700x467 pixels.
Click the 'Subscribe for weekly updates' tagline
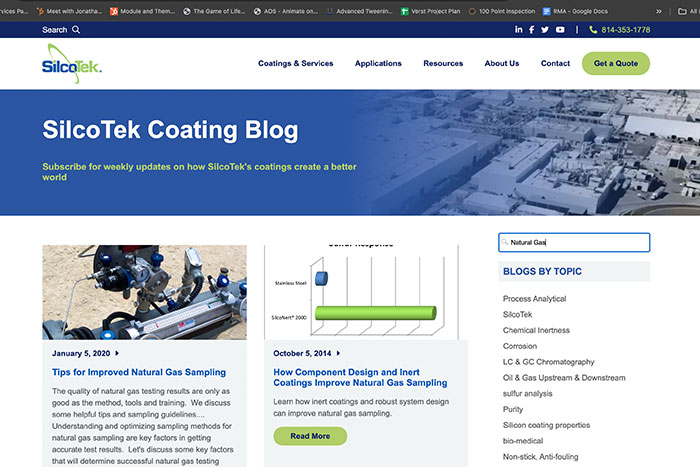point(199,172)
